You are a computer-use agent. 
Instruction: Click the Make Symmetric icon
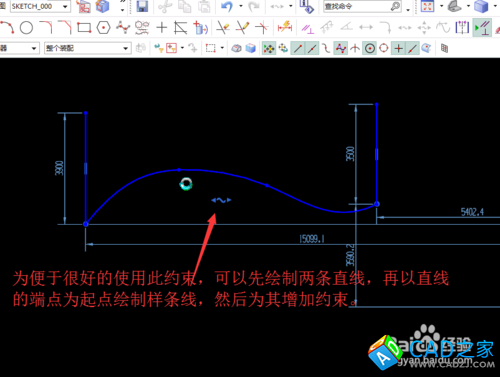click(x=462, y=27)
